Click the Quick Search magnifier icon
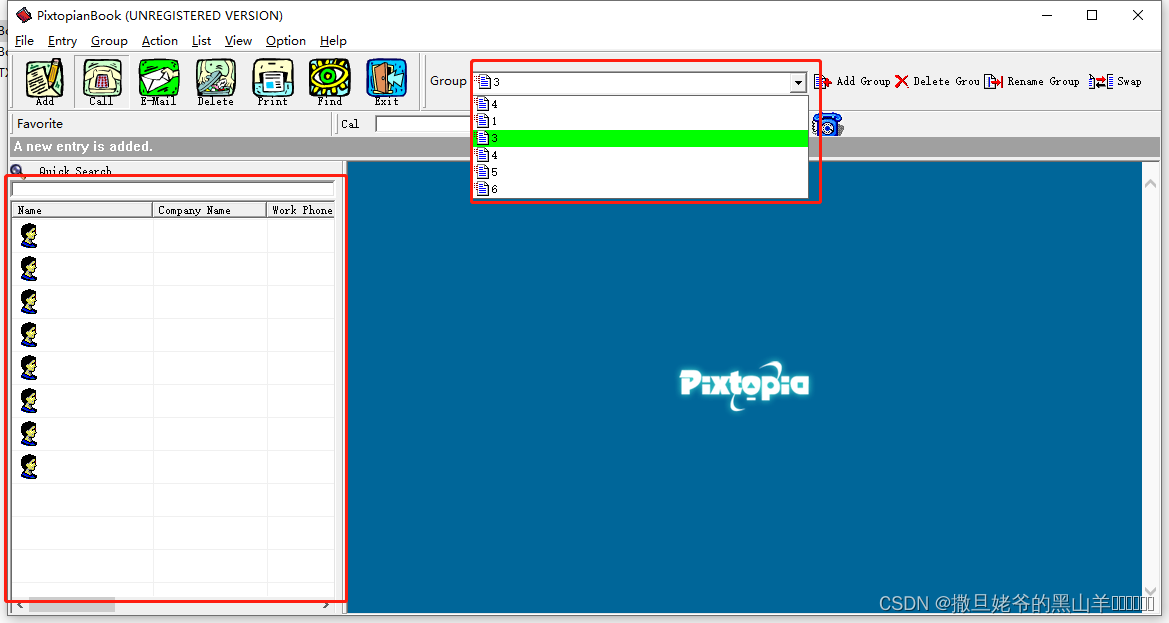 (18, 171)
